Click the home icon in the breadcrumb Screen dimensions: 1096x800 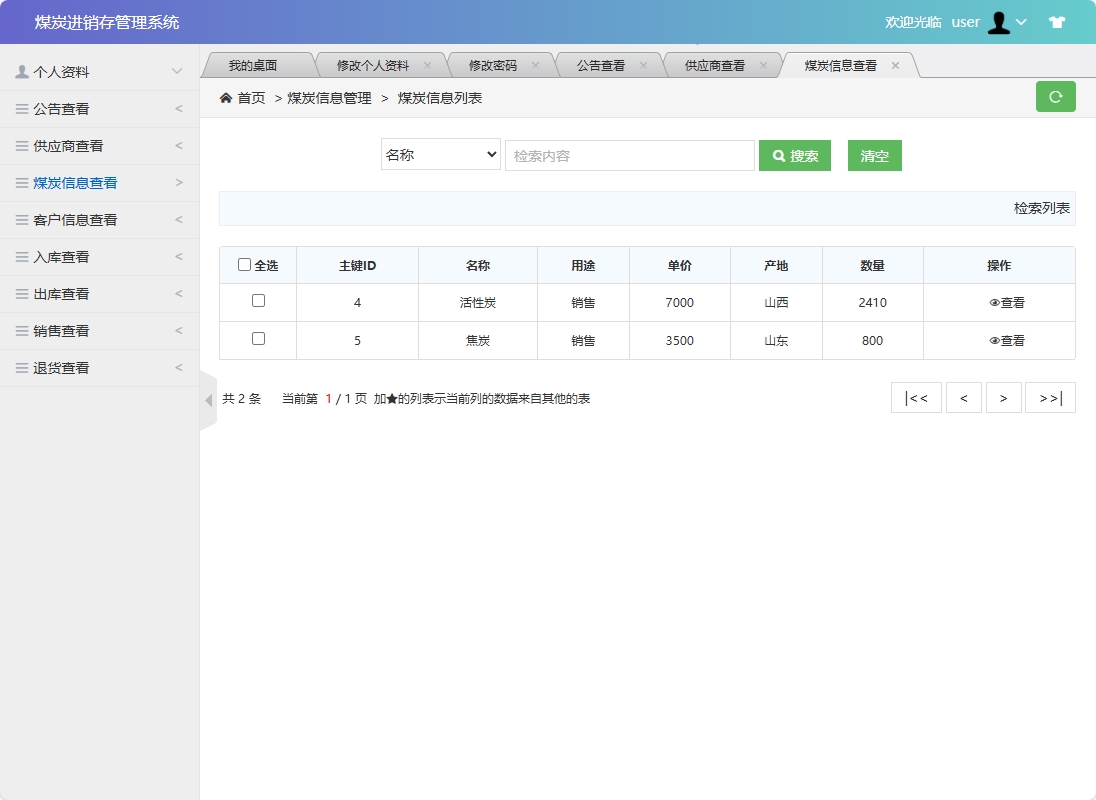click(x=225, y=99)
